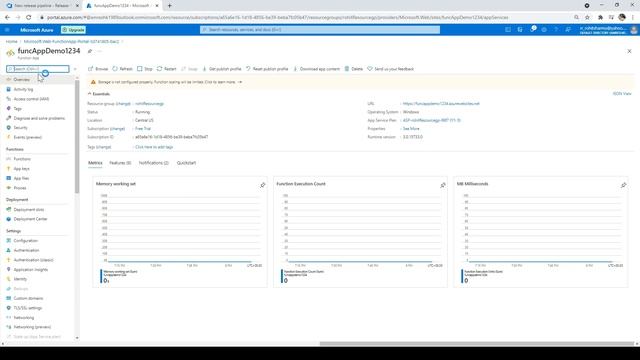
Task: Click Reset publish profile
Action: [267, 69]
